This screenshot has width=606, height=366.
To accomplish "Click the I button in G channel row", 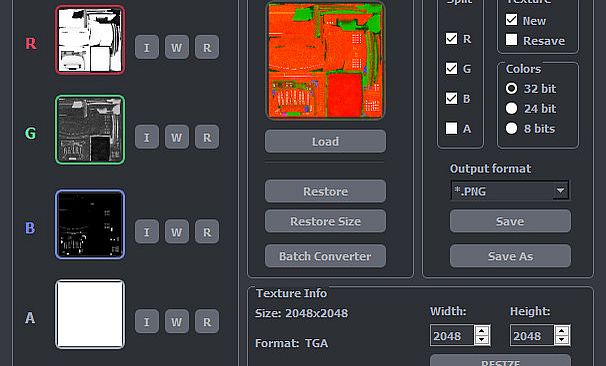I will point(147,137).
